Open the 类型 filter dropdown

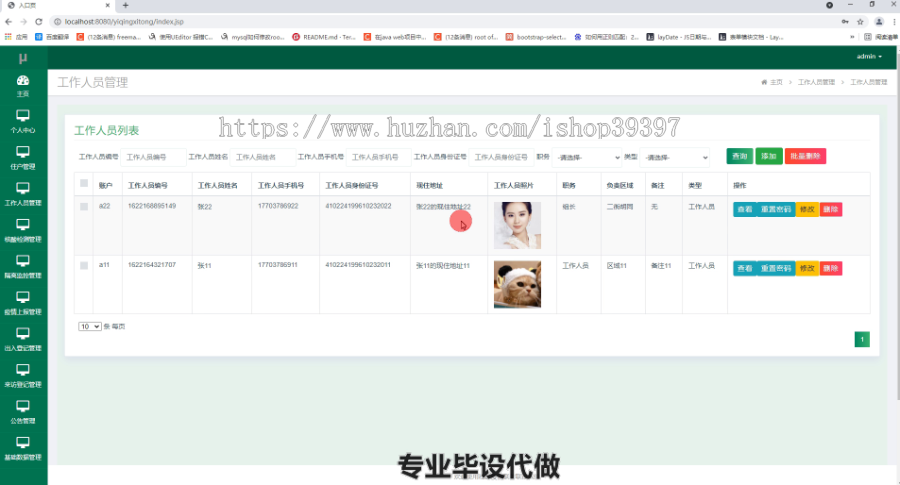point(675,157)
